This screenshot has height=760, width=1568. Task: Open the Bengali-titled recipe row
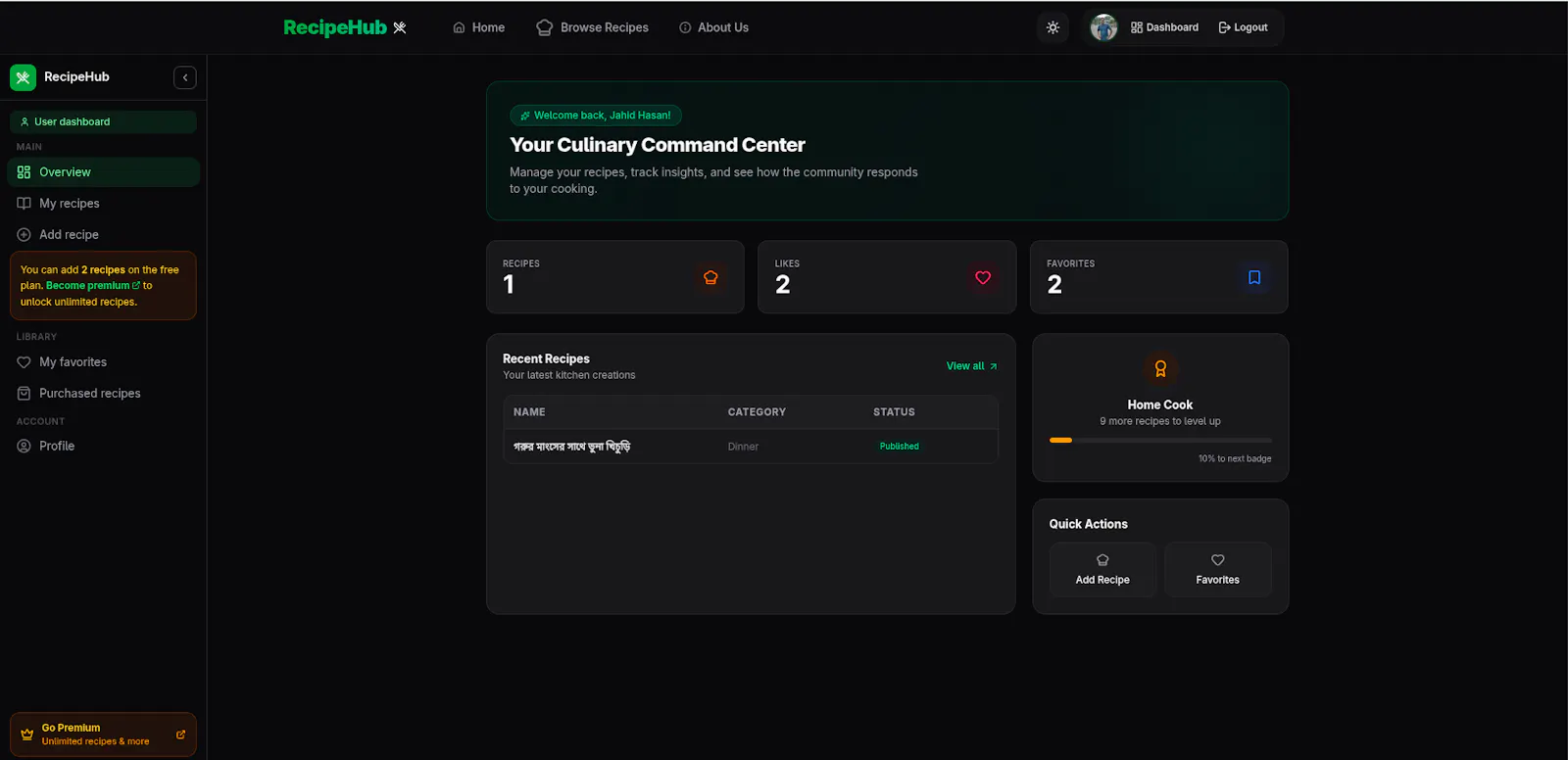click(x=751, y=447)
